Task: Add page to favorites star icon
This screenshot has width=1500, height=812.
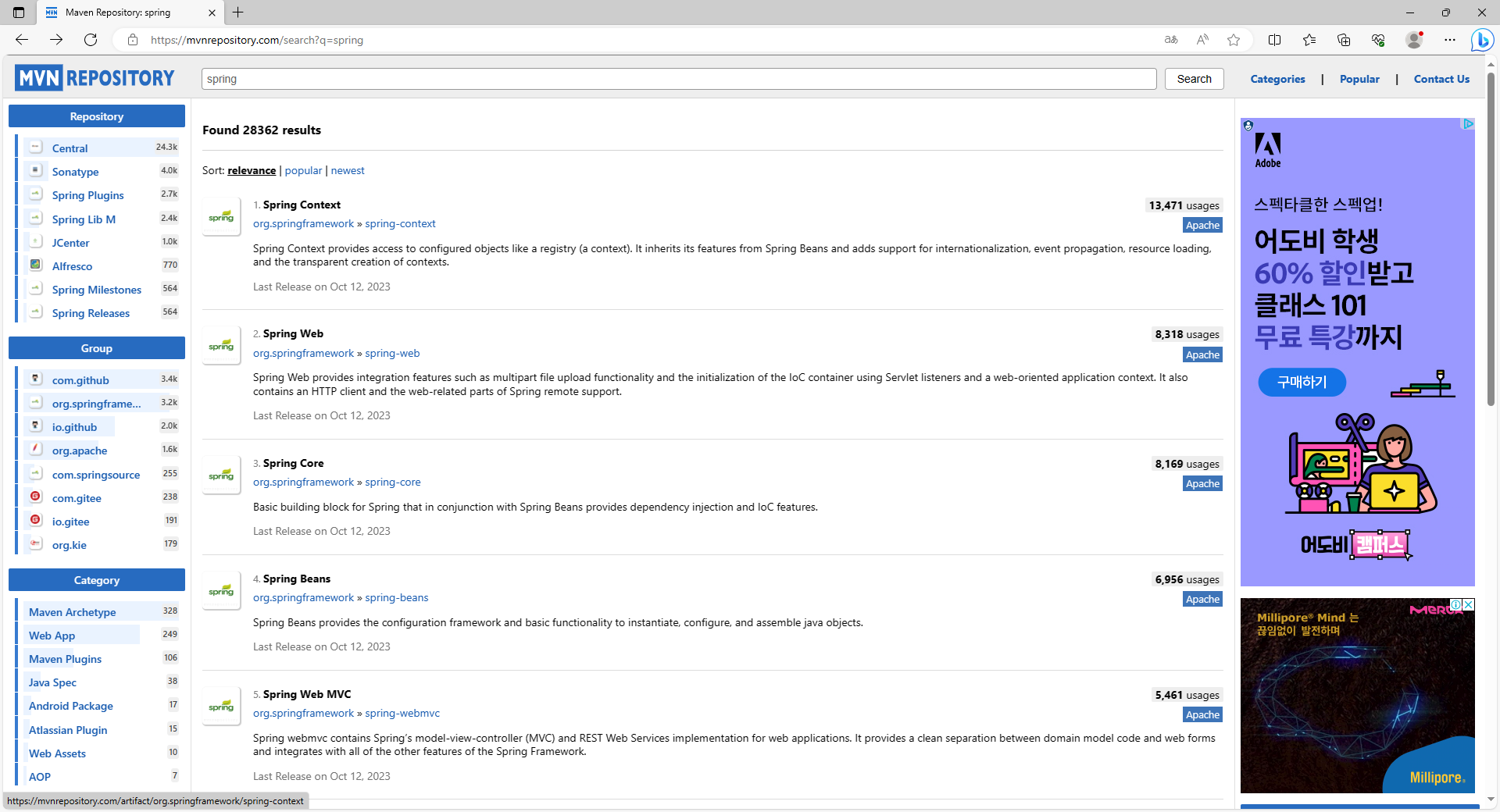Action: click(x=1234, y=40)
